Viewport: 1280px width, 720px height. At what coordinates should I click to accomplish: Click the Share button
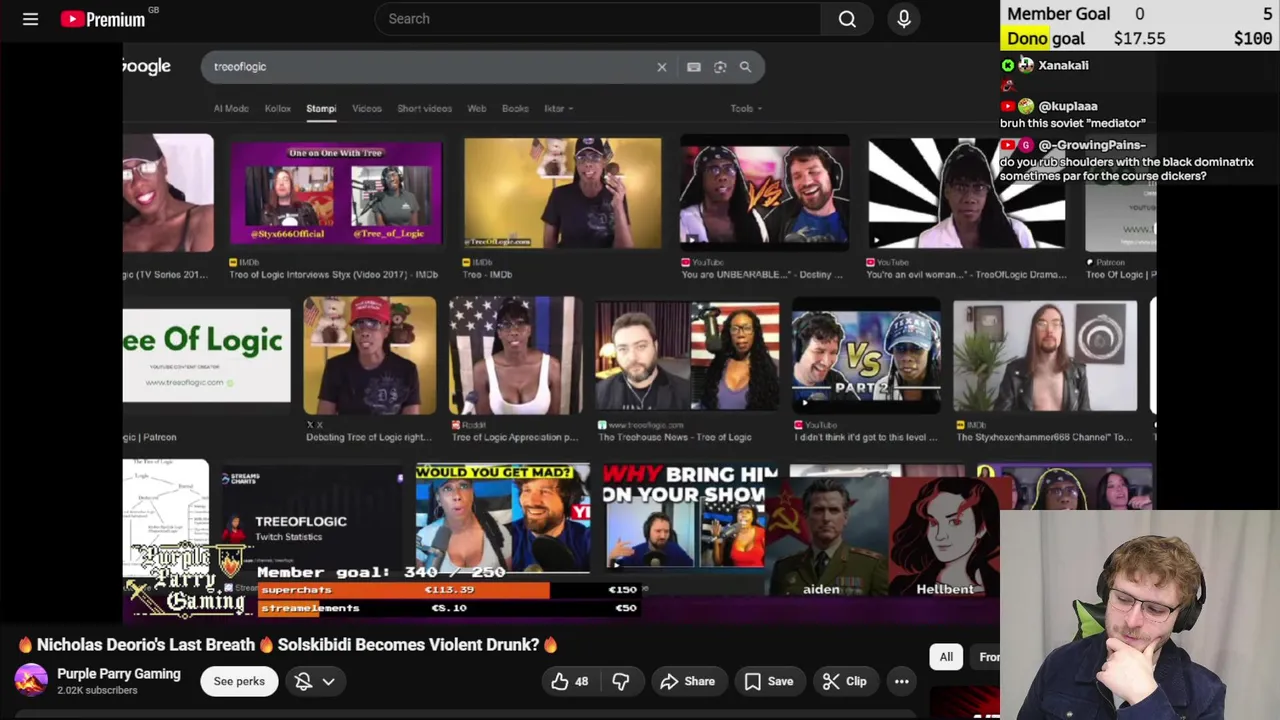tap(688, 681)
